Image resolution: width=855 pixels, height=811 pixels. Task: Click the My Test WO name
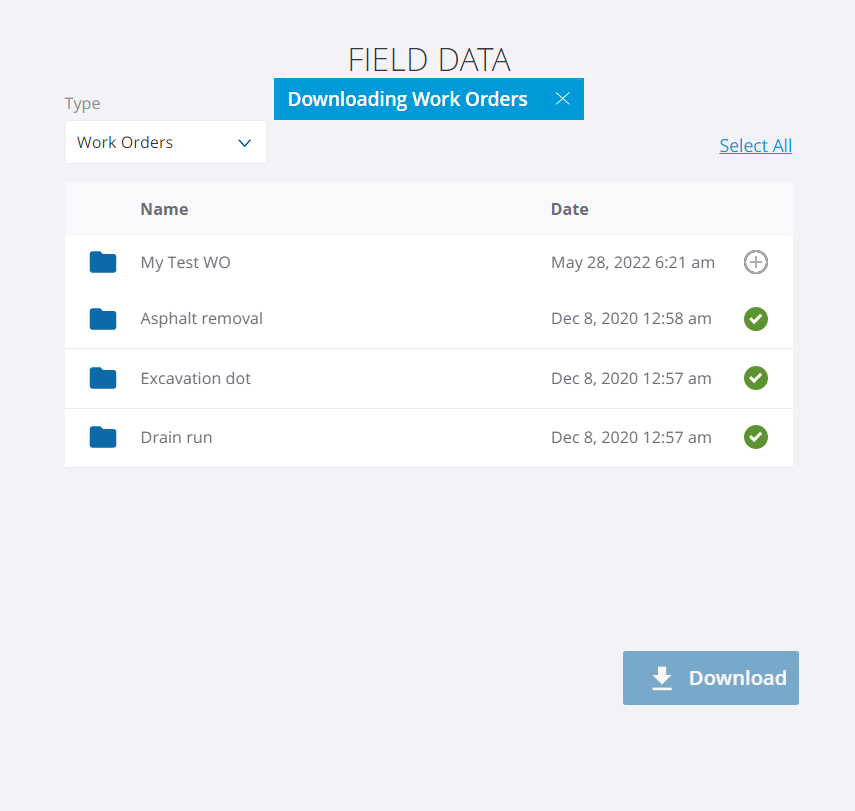[x=185, y=262]
